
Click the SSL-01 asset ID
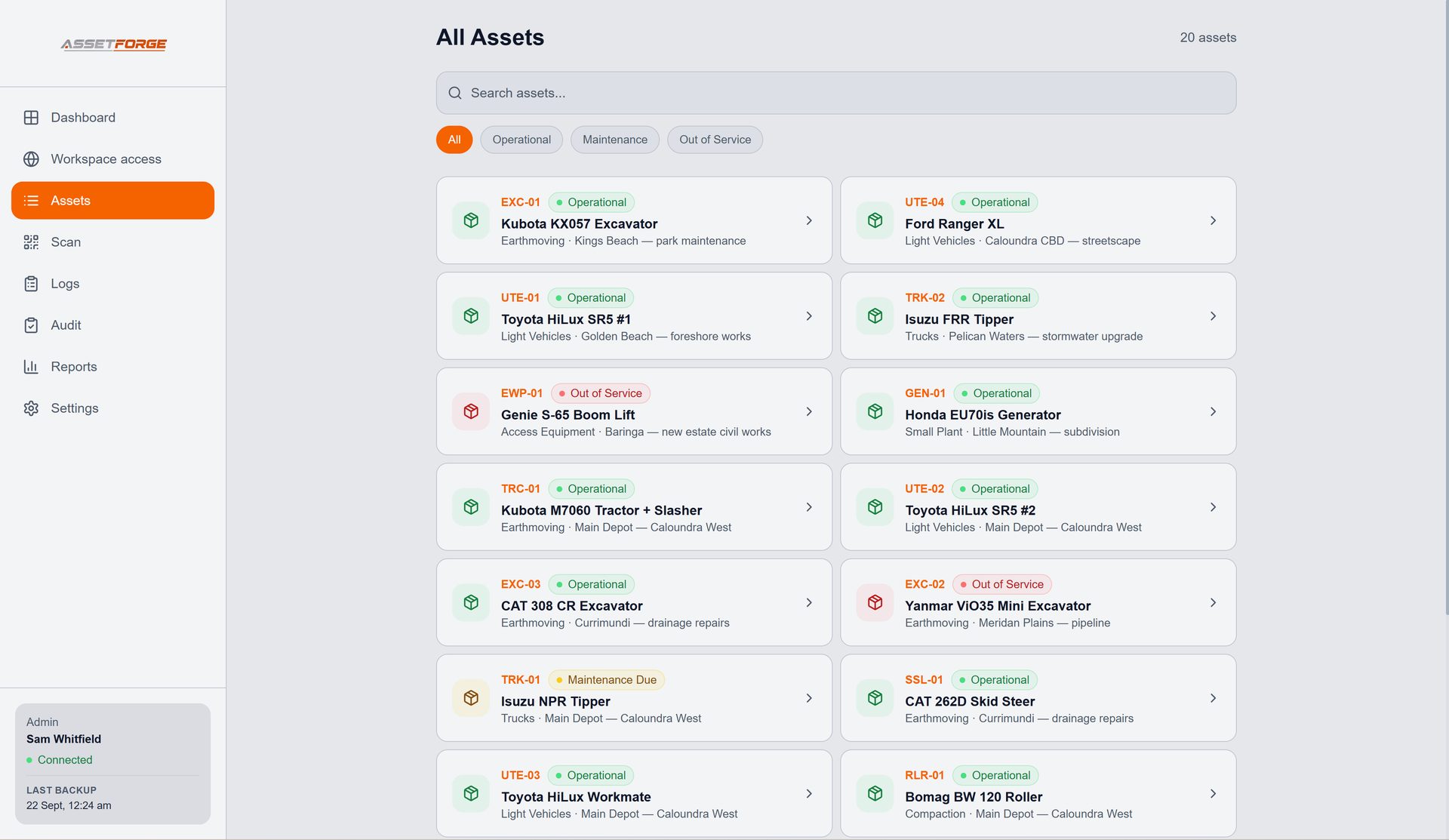coord(924,680)
